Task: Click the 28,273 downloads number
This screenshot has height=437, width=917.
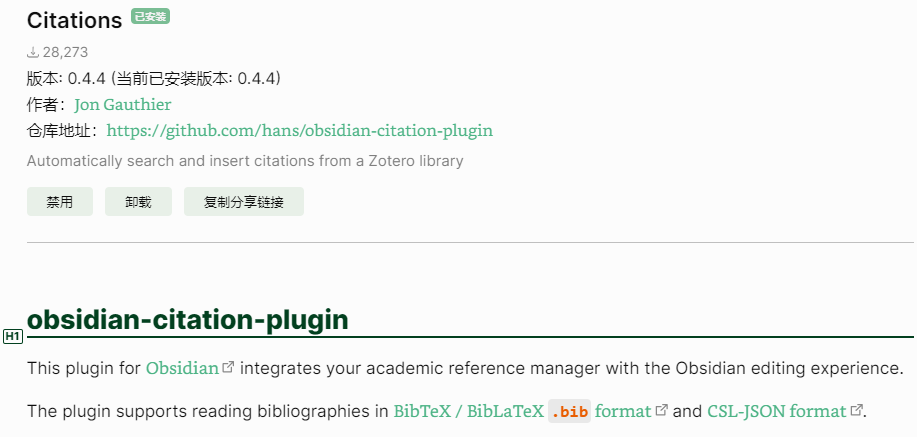Action: pyautogui.click(x=66, y=53)
